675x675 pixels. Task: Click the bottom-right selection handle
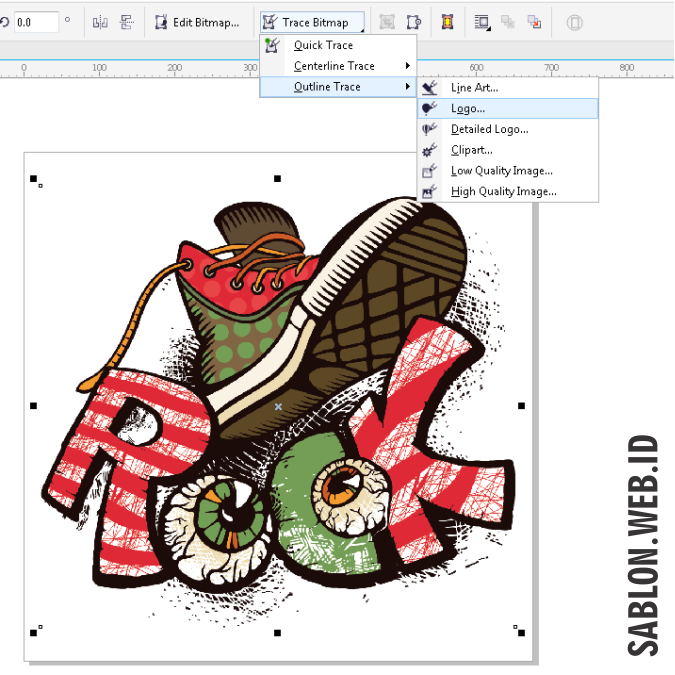pos(522,633)
